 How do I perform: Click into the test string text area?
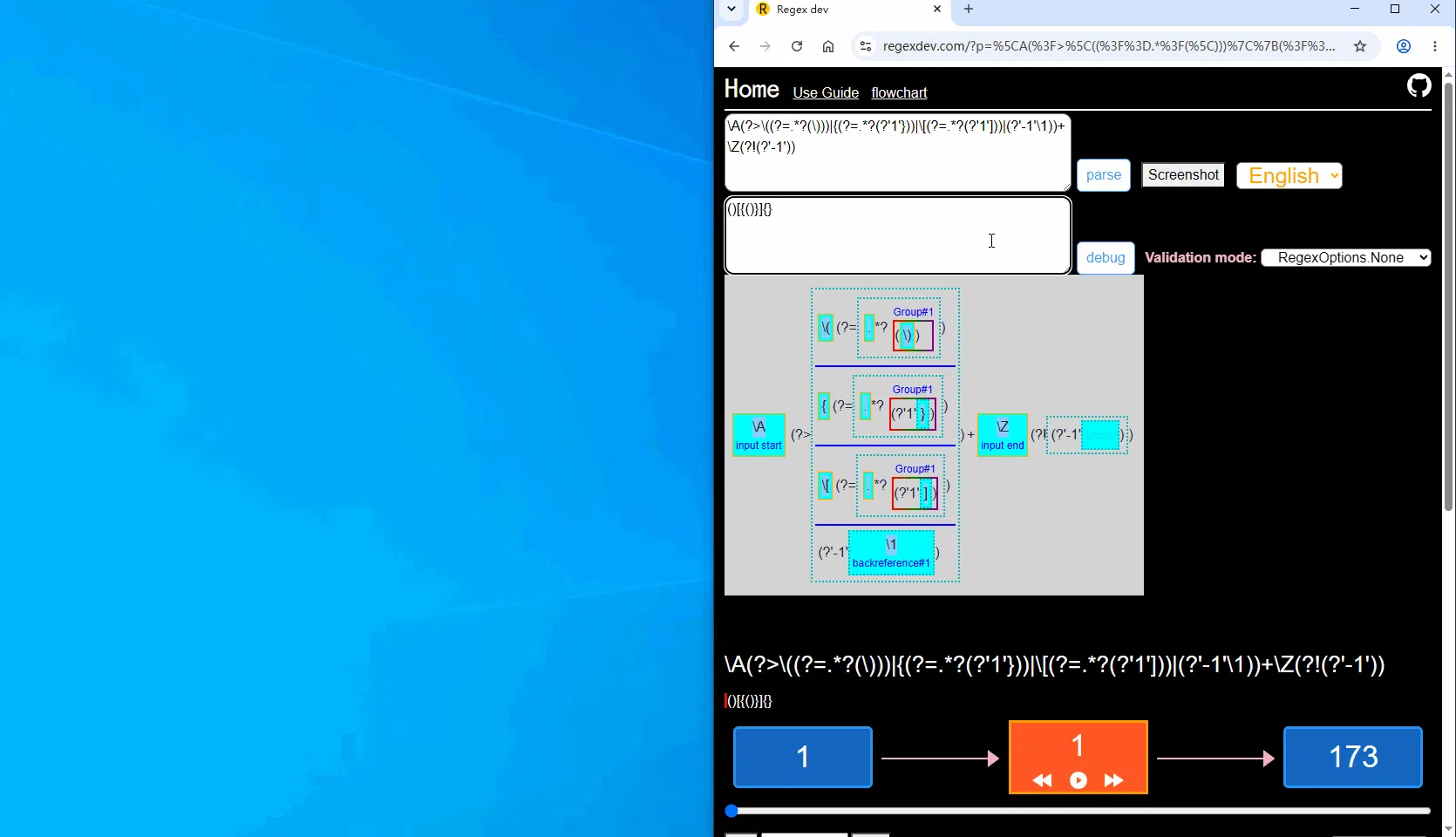coord(897,235)
